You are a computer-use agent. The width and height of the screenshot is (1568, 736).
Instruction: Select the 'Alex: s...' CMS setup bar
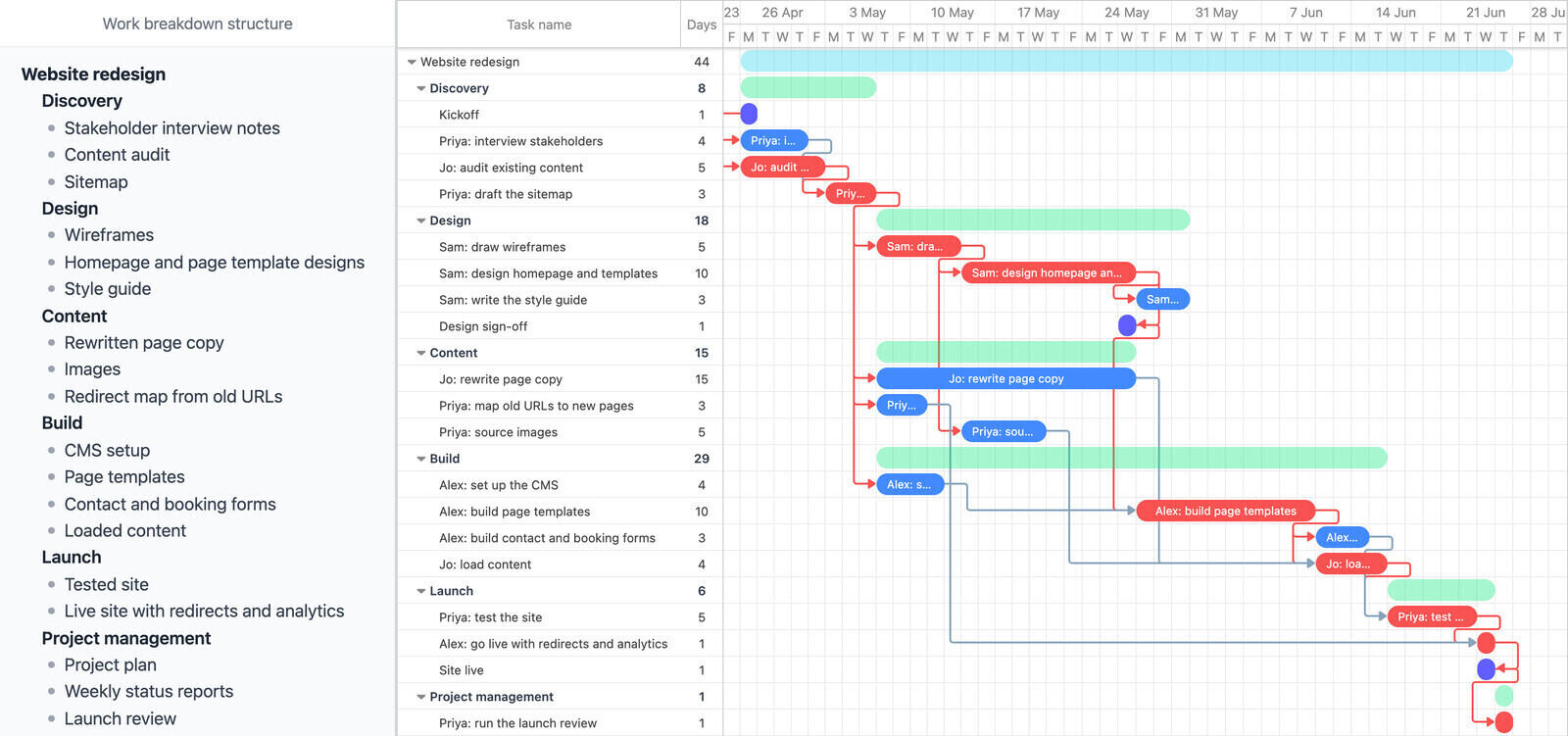[910, 485]
